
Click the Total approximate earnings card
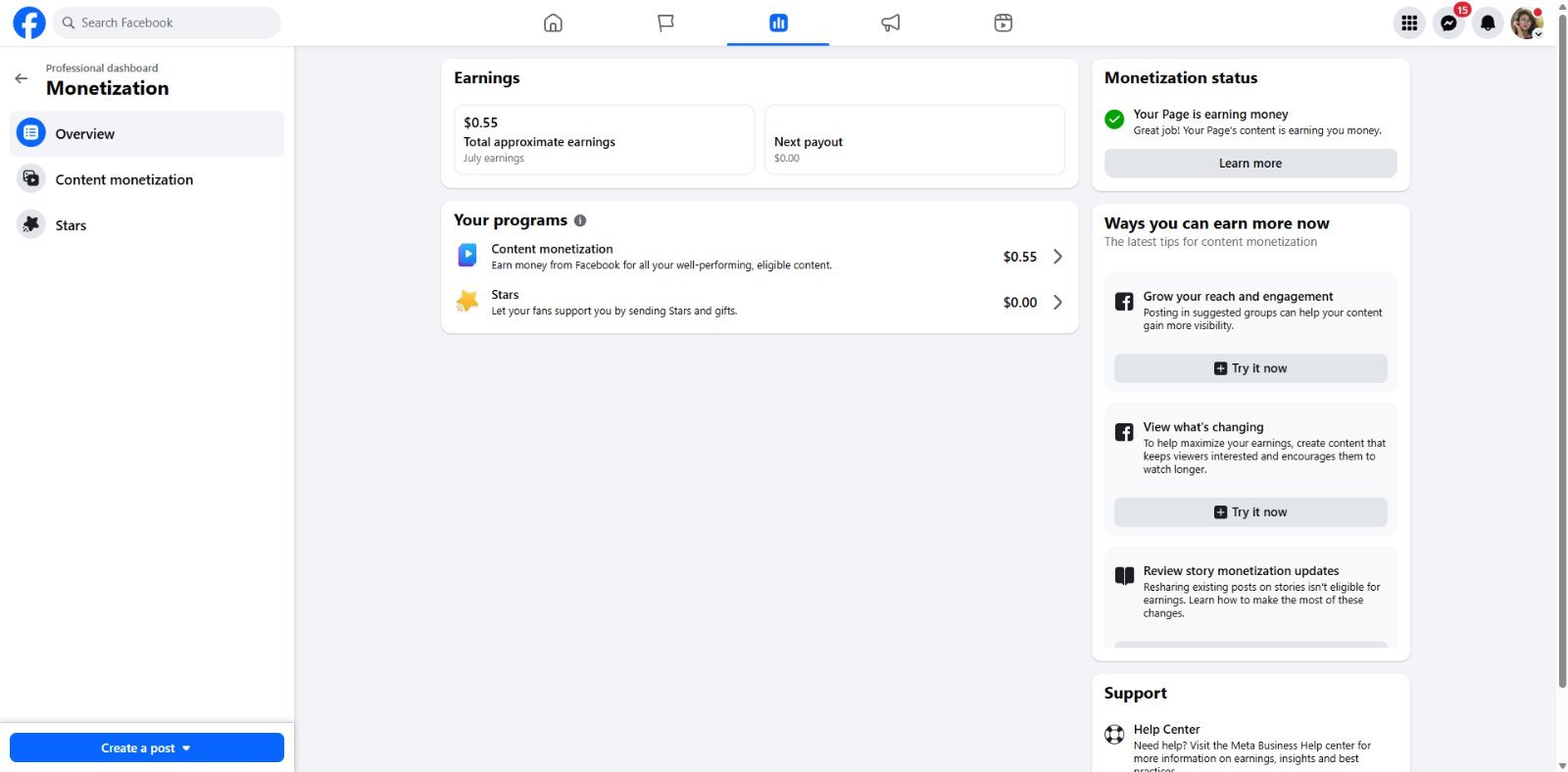point(604,140)
